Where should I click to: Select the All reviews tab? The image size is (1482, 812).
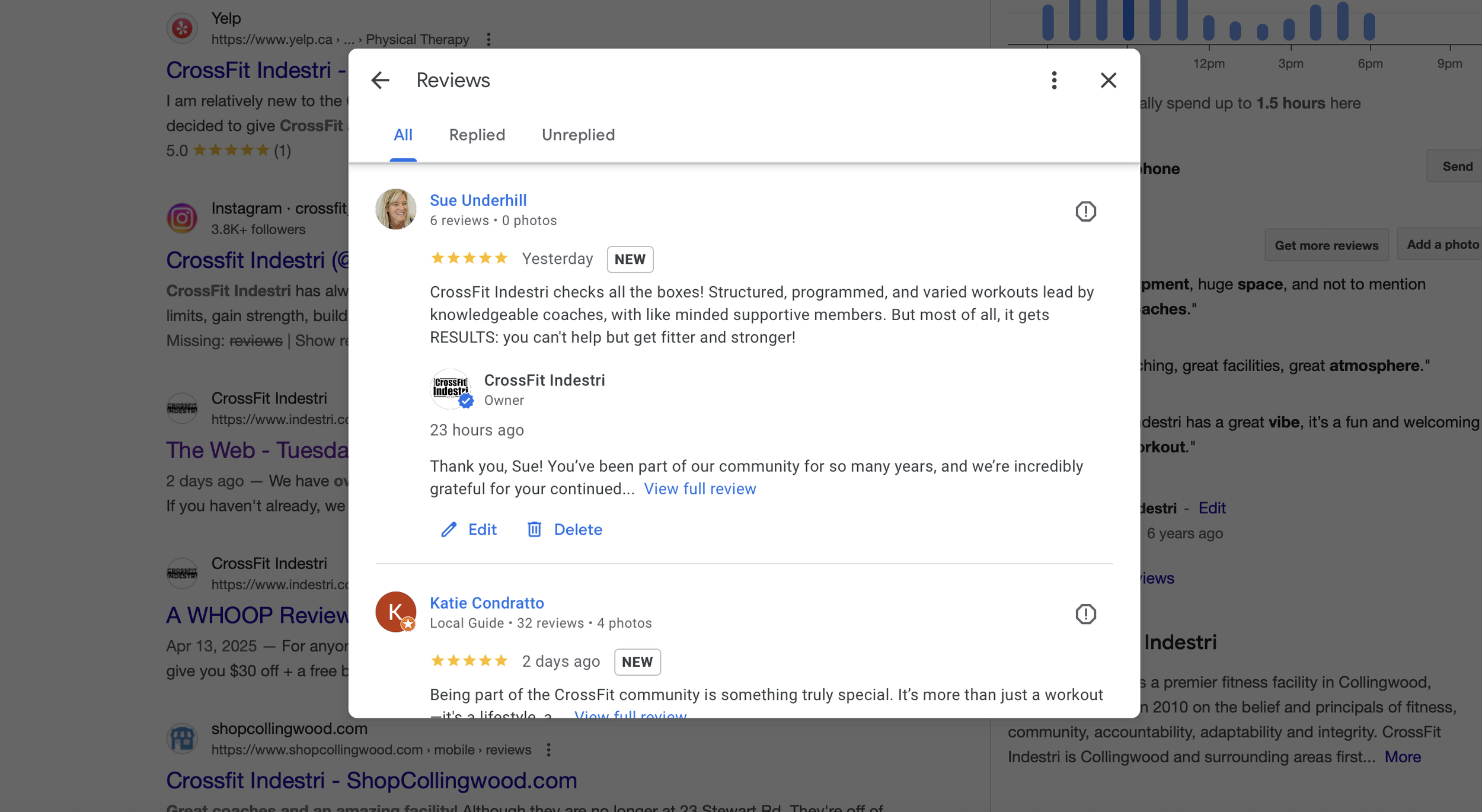click(403, 135)
